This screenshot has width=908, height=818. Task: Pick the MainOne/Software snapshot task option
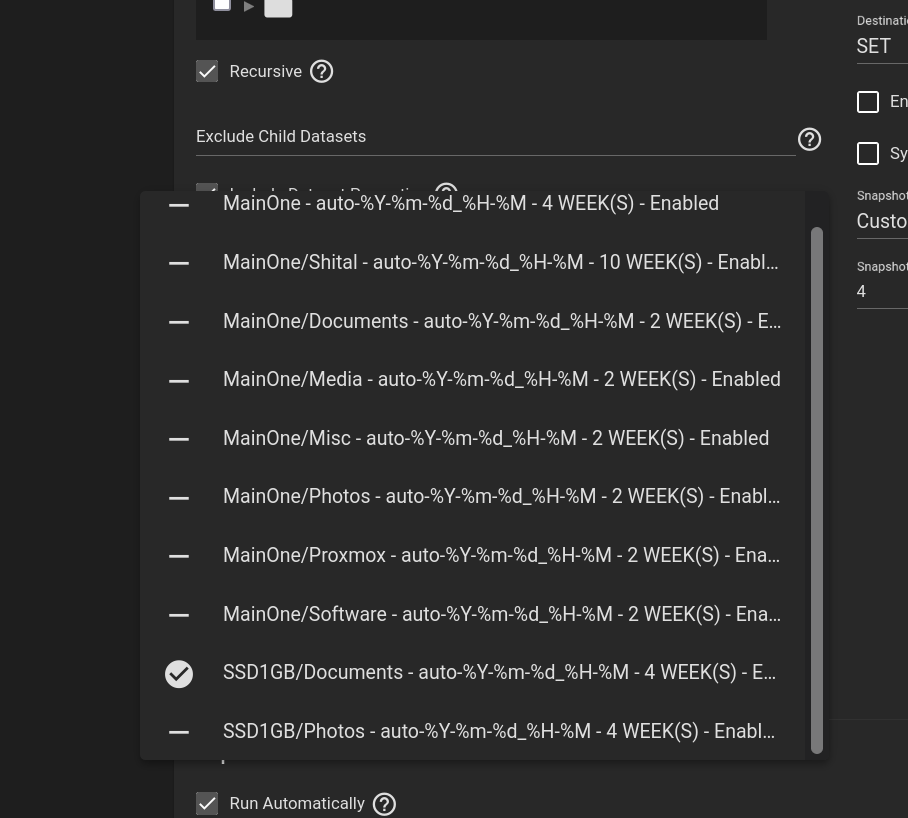click(x=501, y=615)
